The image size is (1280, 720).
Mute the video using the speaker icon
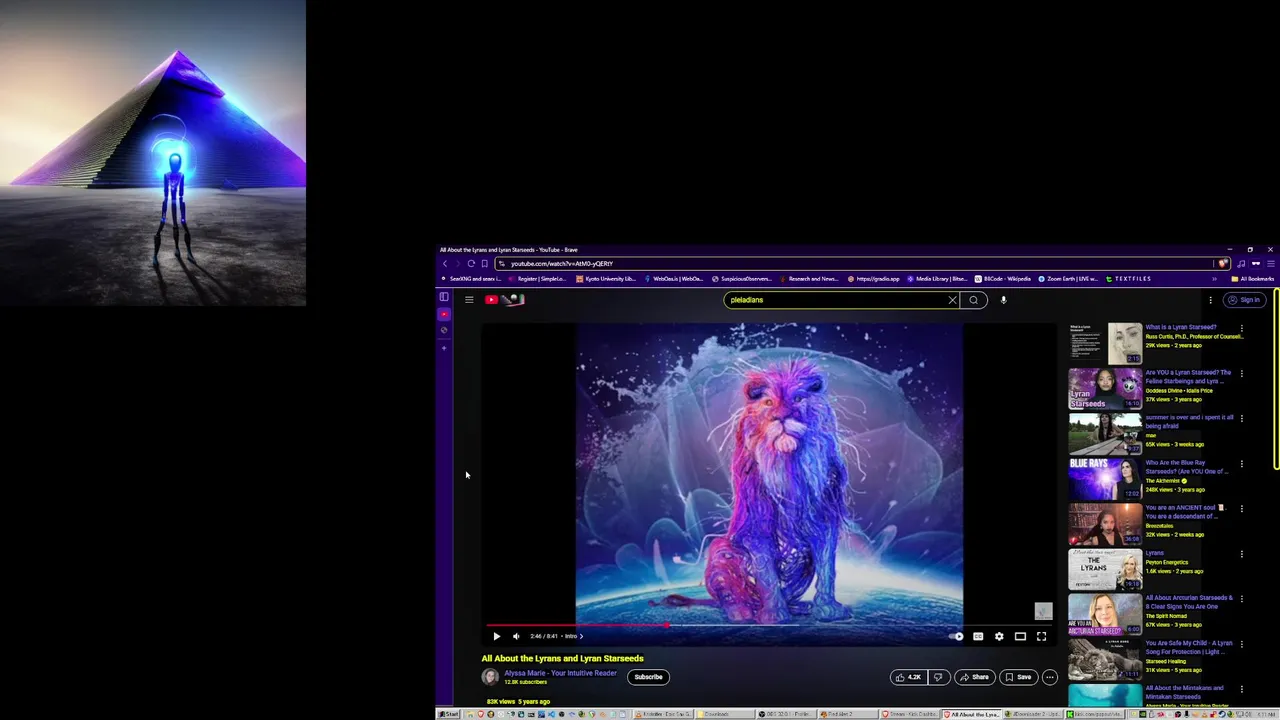coord(516,636)
